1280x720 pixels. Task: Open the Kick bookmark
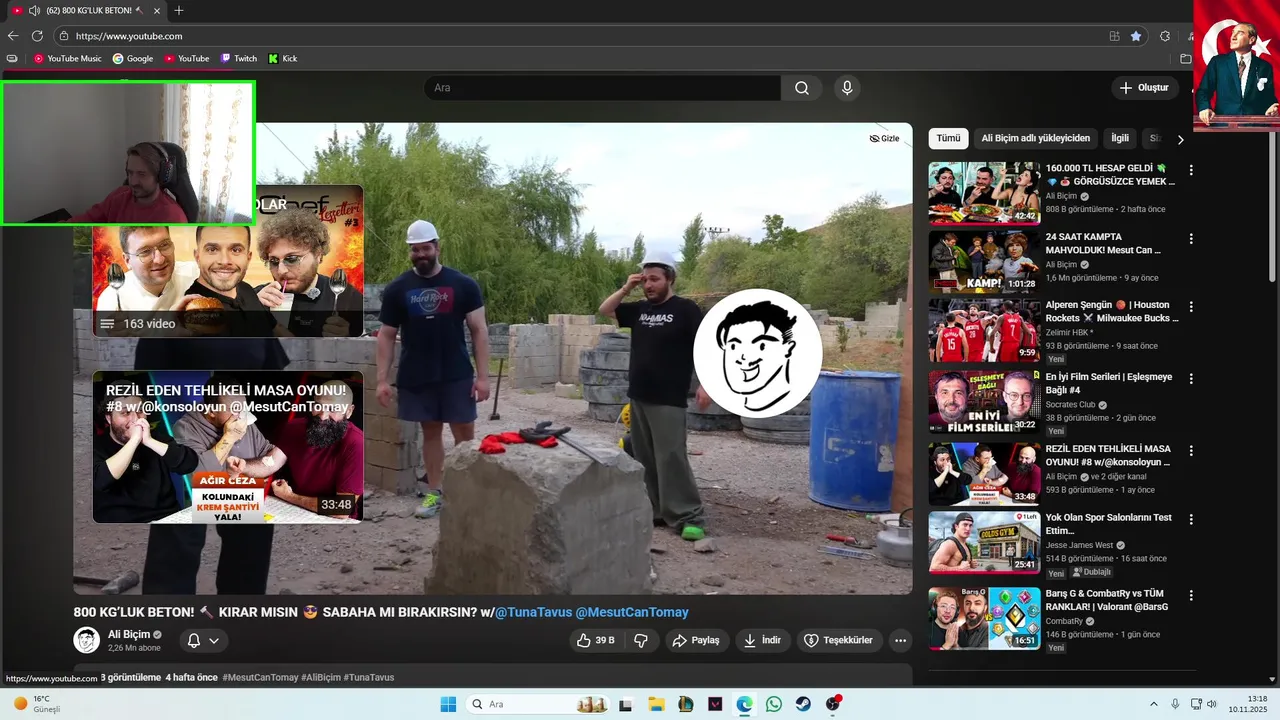coord(283,59)
